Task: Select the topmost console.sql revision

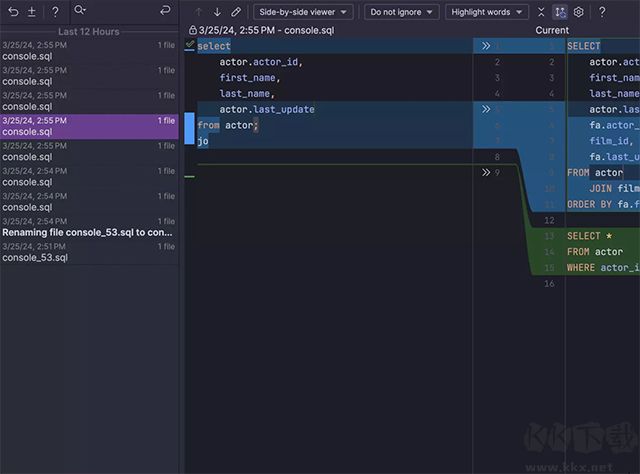Action: click(x=89, y=51)
